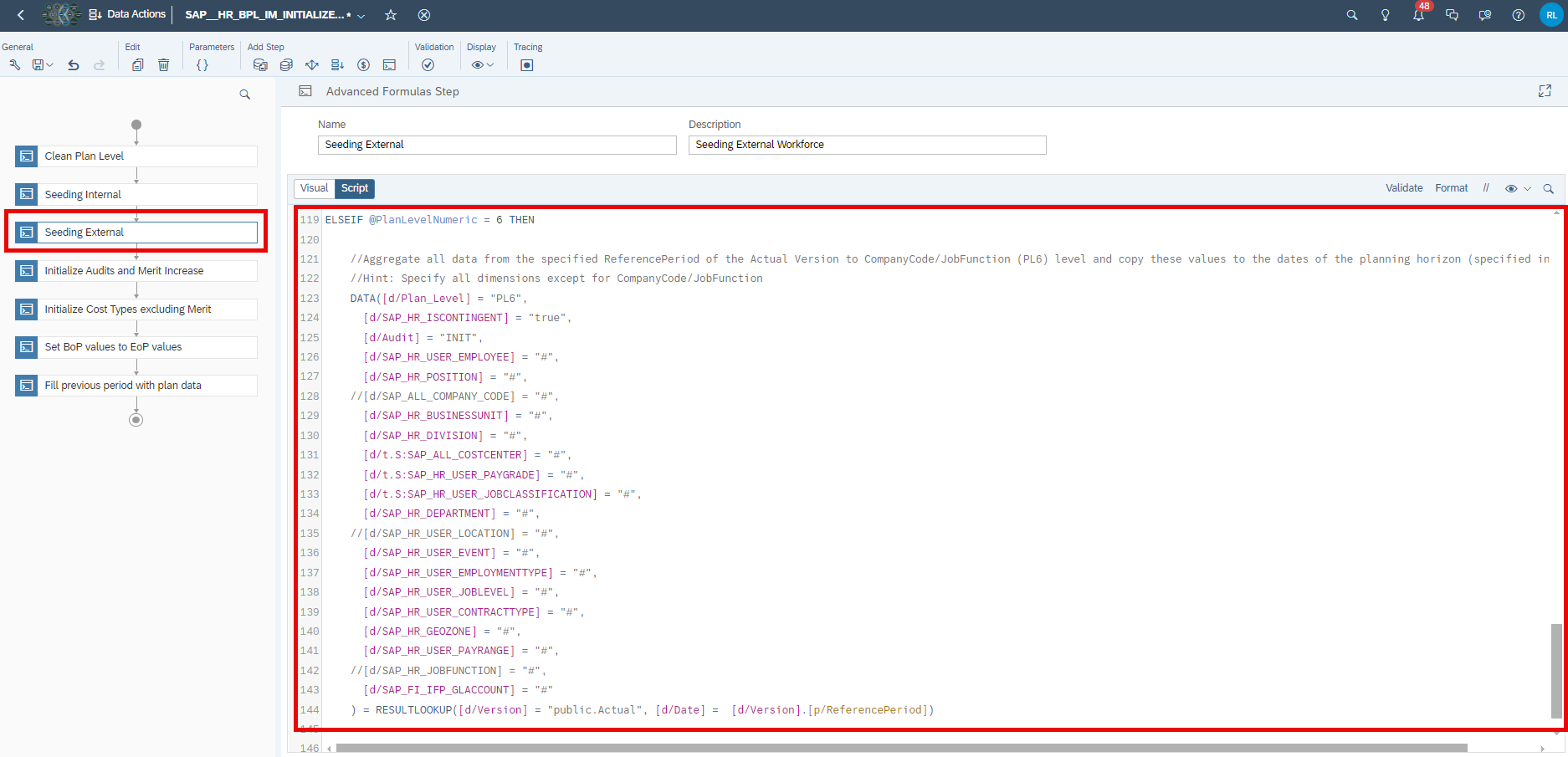Duplicate the selected step
This screenshot has width=1568, height=757.
pos(137,65)
